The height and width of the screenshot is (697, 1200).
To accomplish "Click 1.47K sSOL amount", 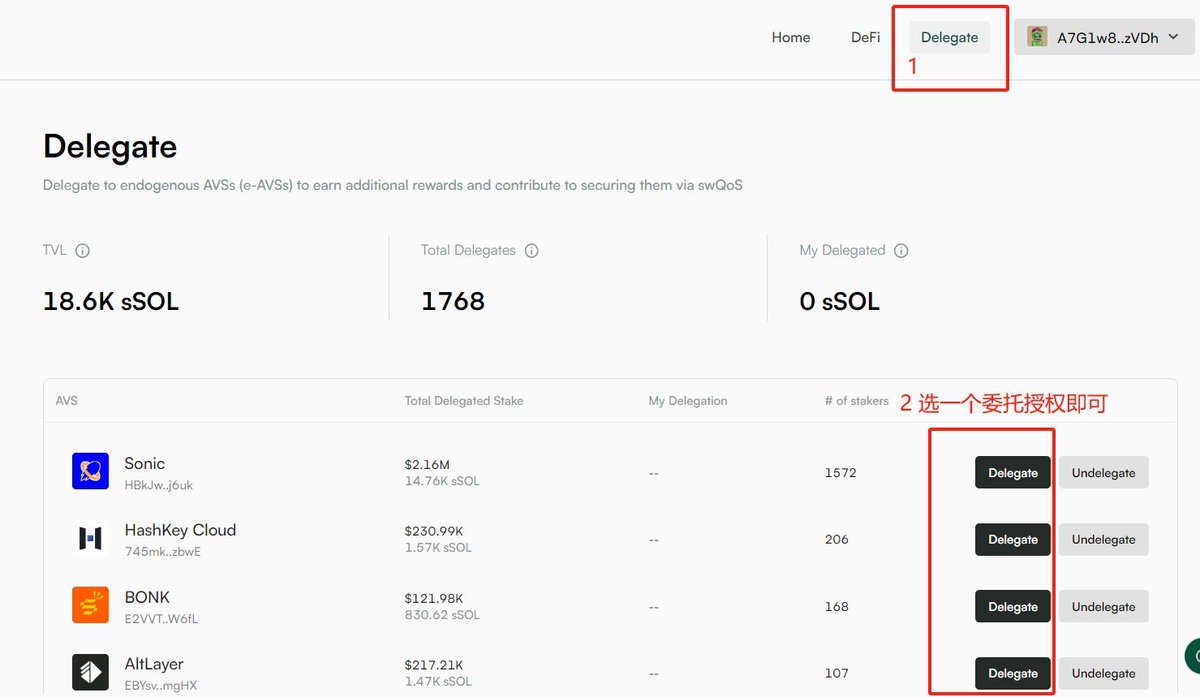I will coord(438,682).
